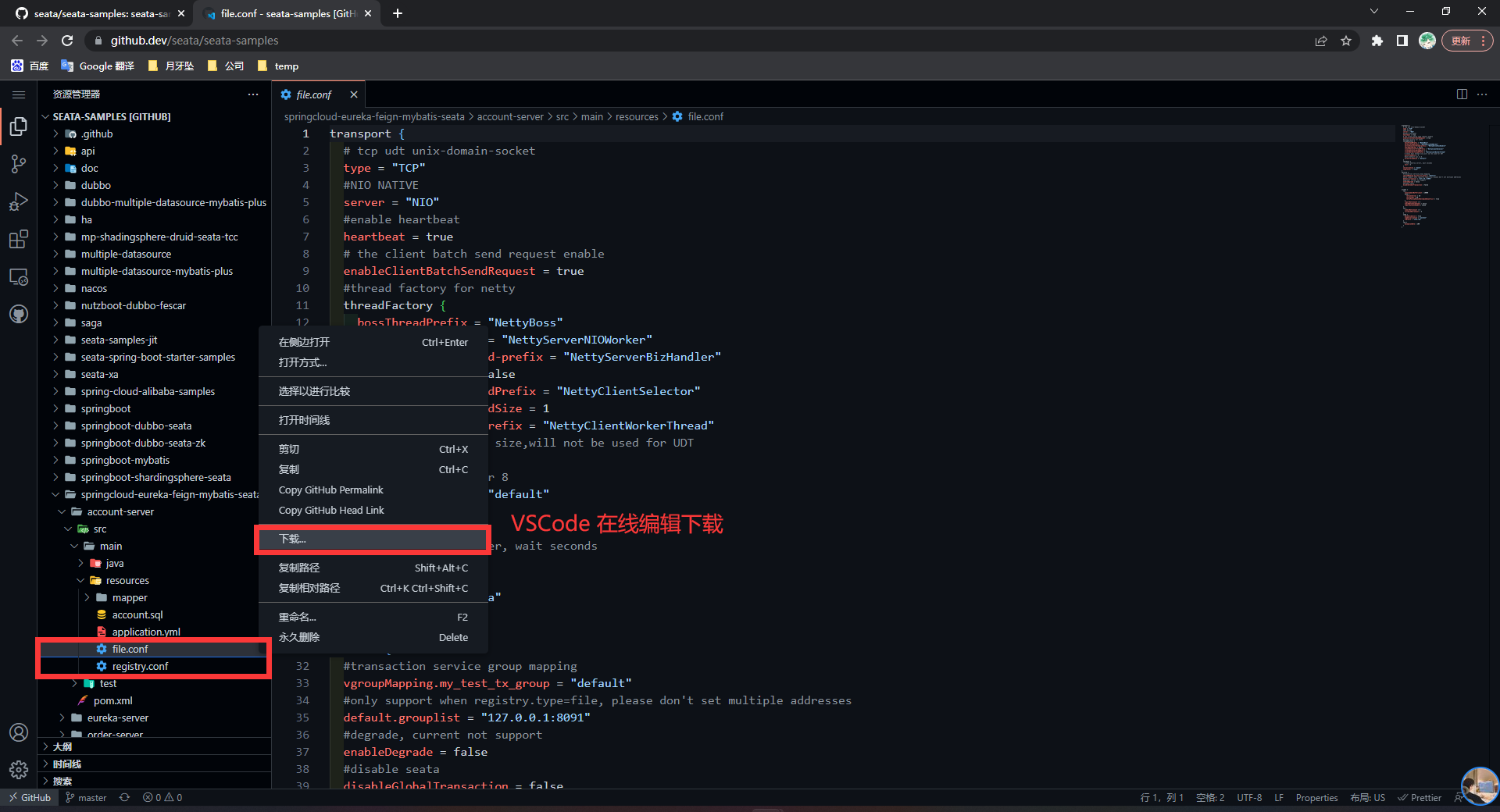Image resolution: width=1500 pixels, height=812 pixels.
Task: Select Copy GitHub Permalink menu entry
Action: point(373,490)
